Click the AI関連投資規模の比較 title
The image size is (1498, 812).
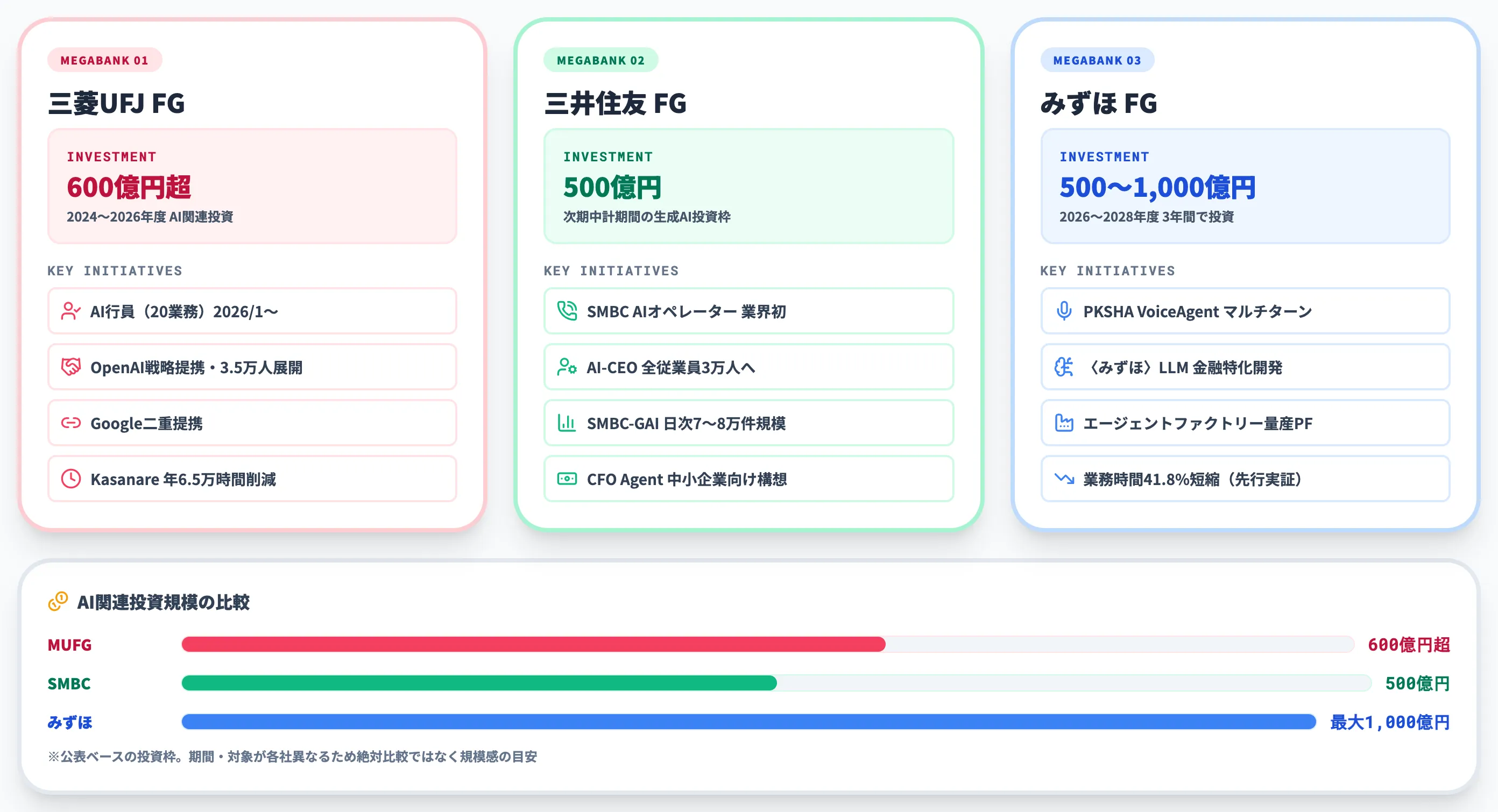pyautogui.click(x=164, y=602)
